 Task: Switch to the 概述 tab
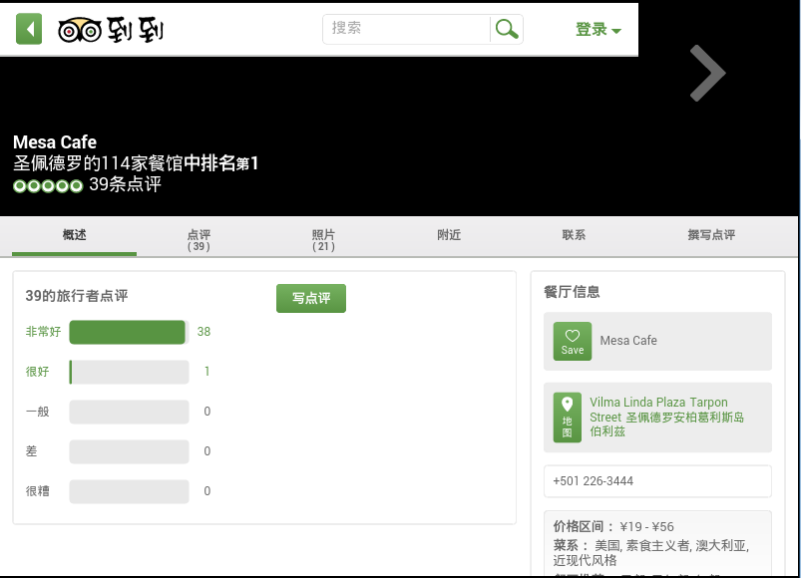click(x=74, y=236)
